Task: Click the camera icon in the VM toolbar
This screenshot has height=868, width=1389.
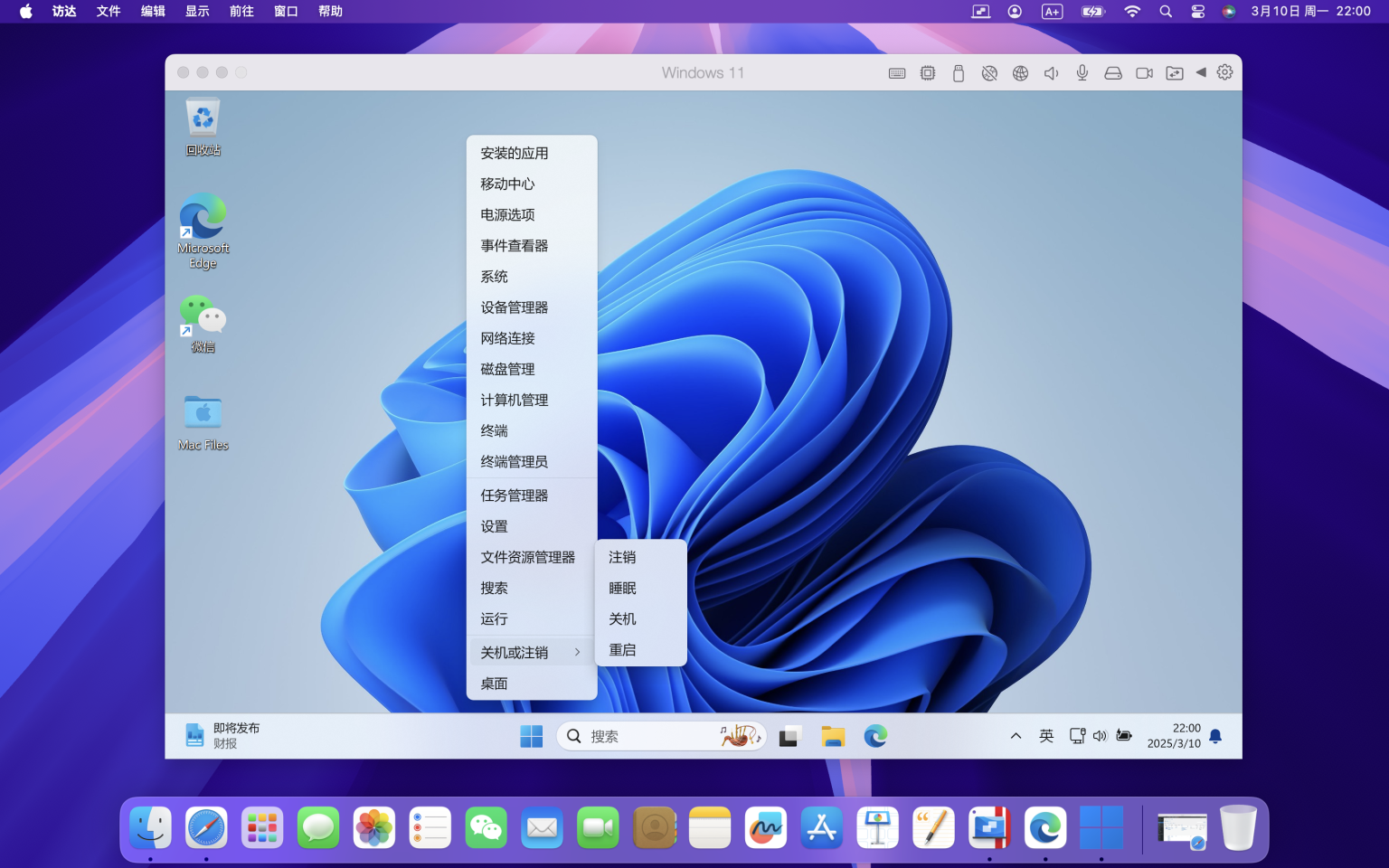Action: [1144, 72]
